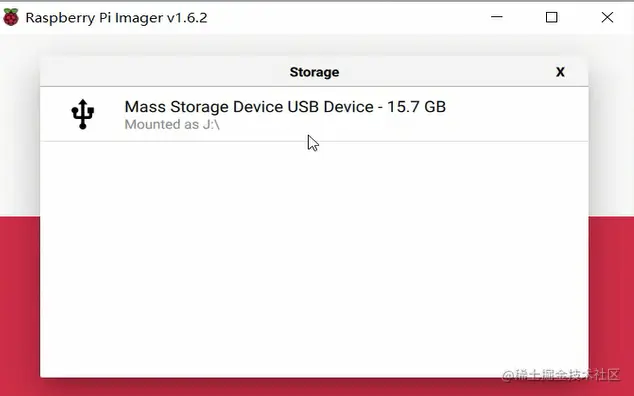The image size is (634, 396).
Task: Dismiss the storage picker using X
Action: (560, 72)
